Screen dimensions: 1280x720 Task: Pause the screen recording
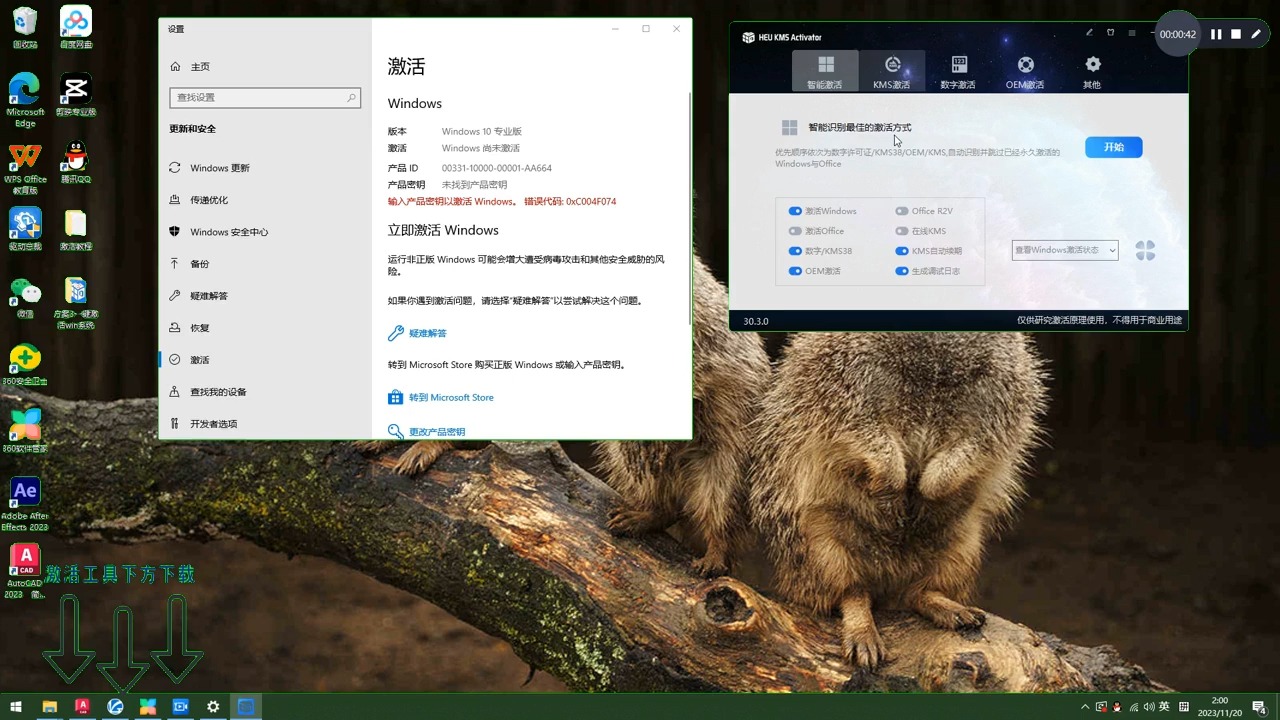[x=1216, y=34]
